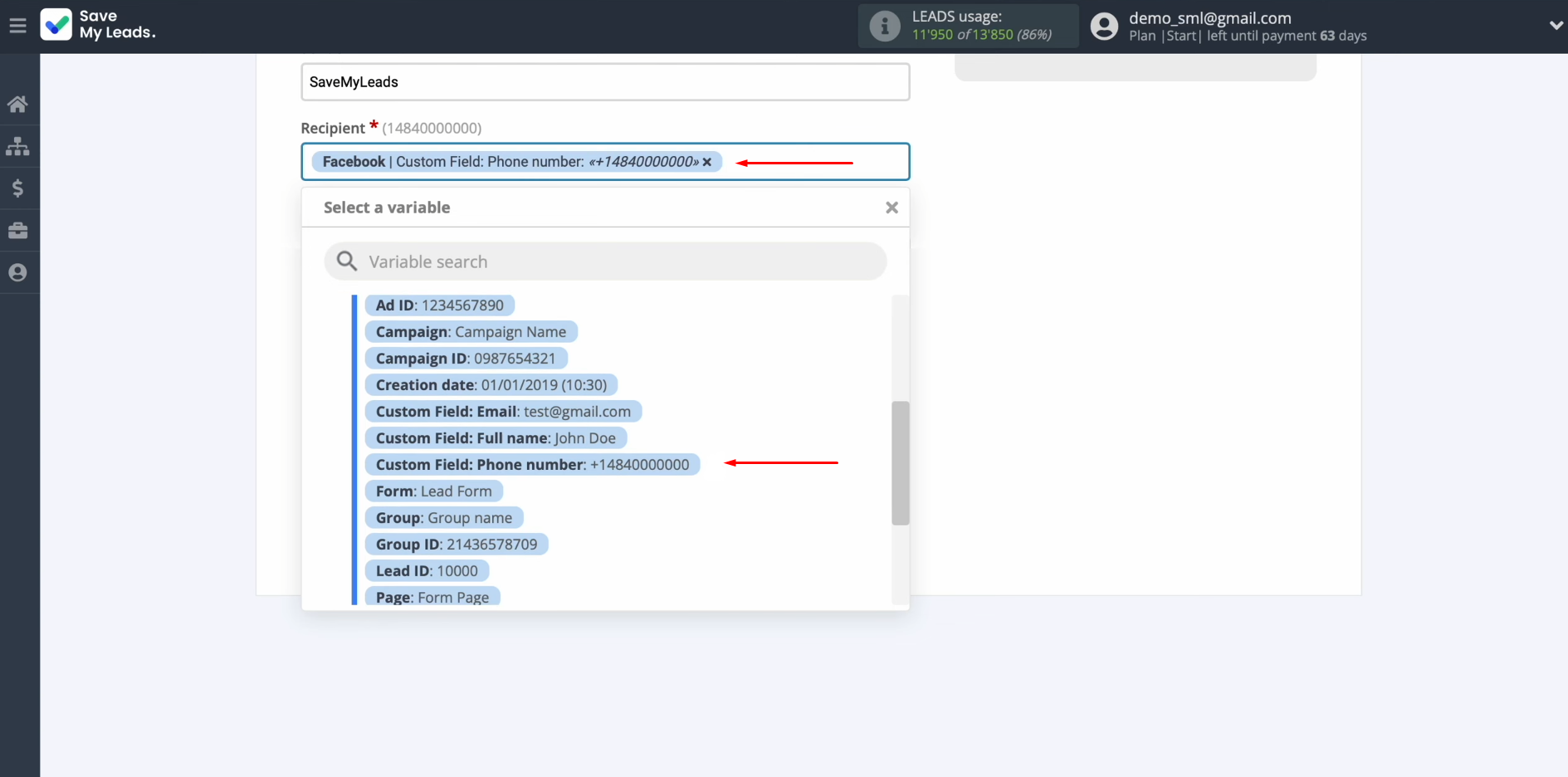Open the profile sidebar icon

(17, 272)
